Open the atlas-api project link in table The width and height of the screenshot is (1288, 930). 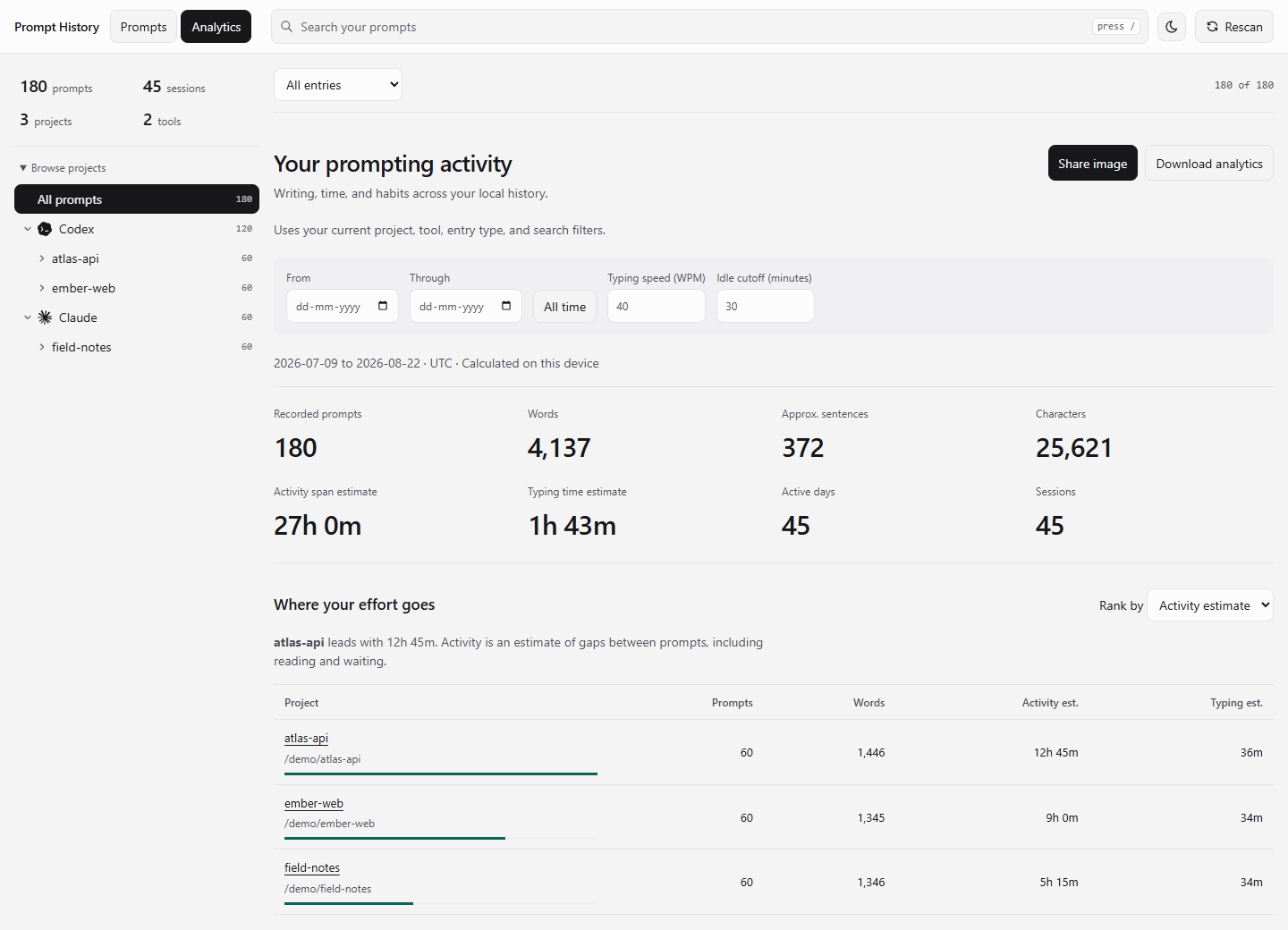(x=306, y=739)
